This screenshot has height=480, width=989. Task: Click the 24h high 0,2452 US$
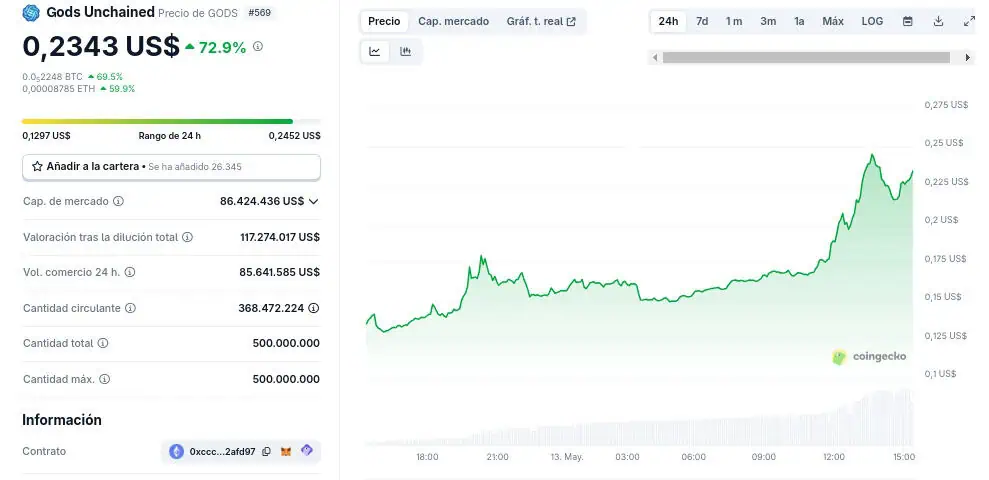[295, 136]
